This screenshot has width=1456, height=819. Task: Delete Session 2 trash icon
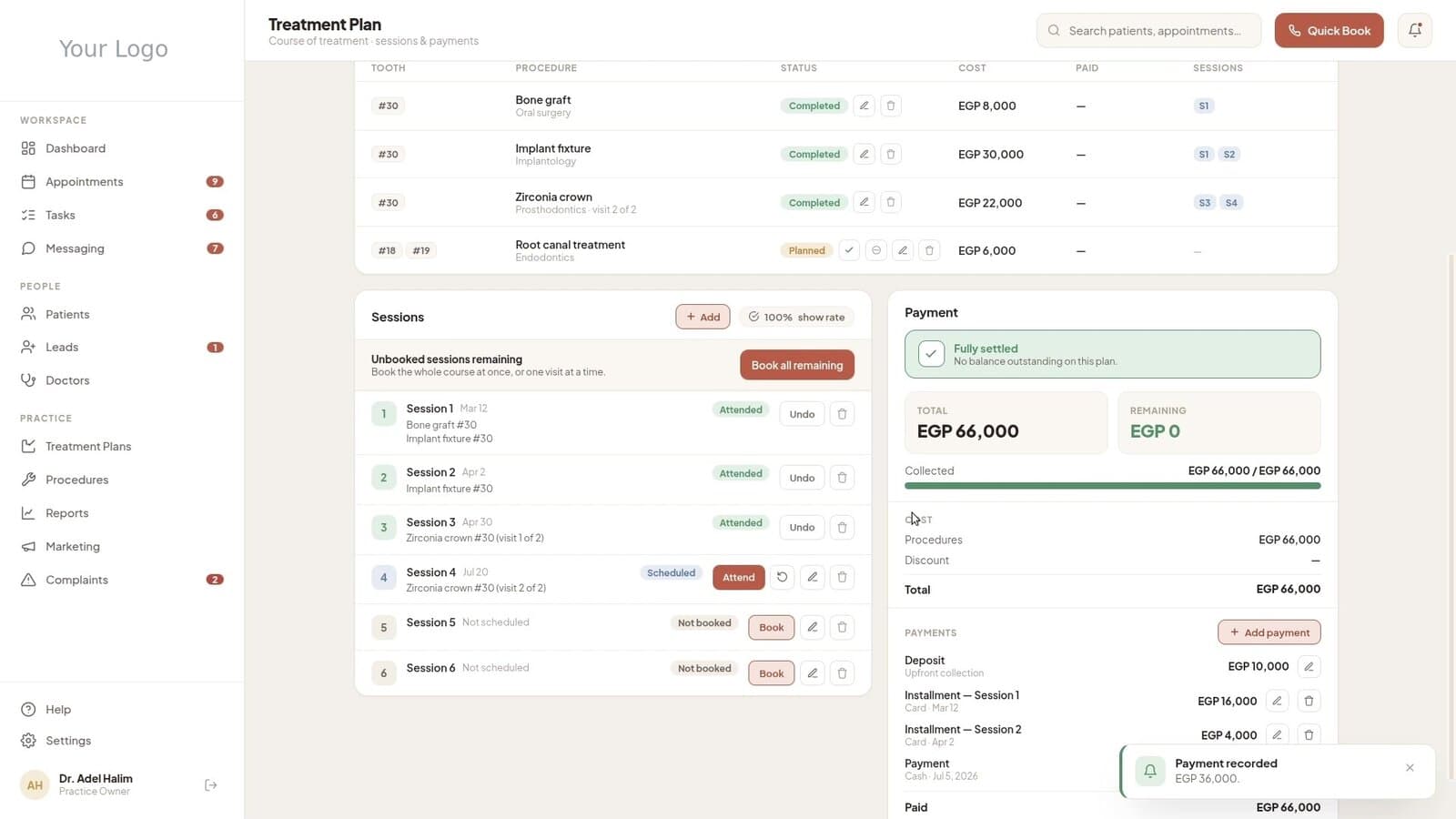tap(842, 478)
